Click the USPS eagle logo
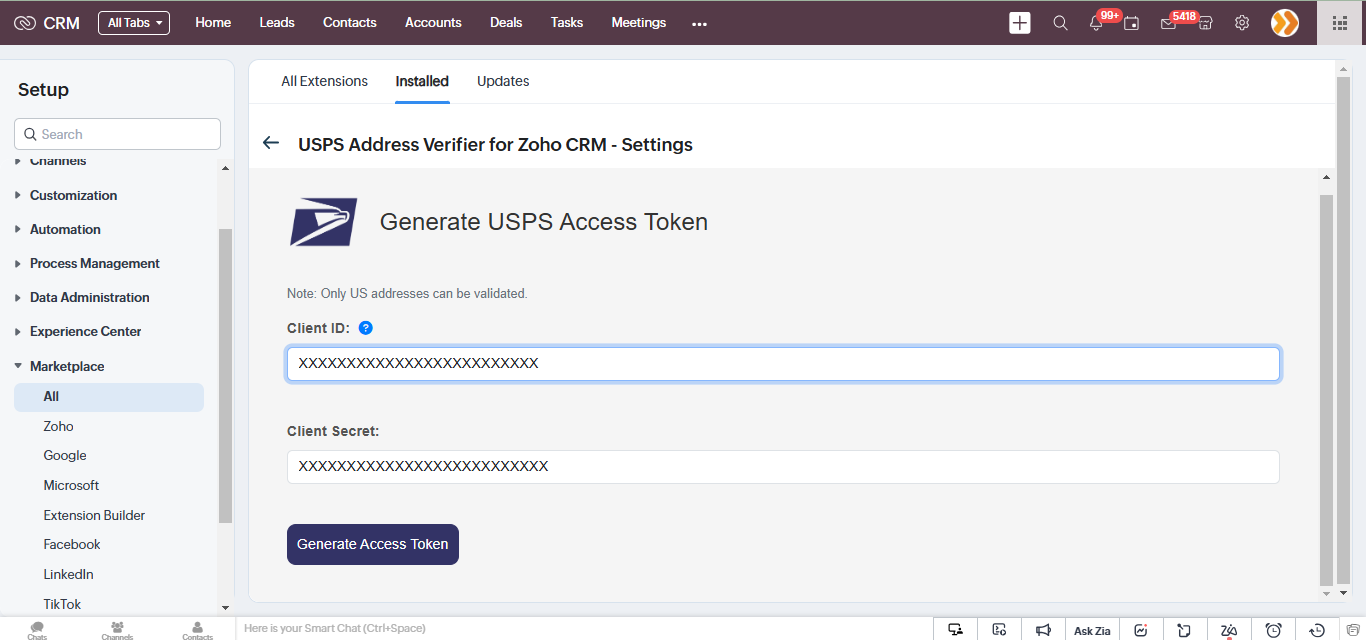This screenshot has width=1366, height=640. pos(323,222)
